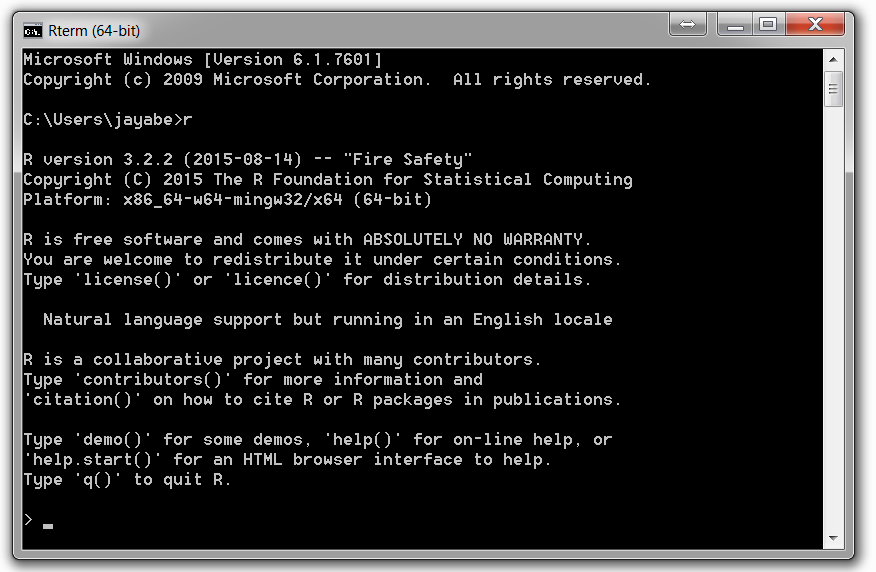Click the 'q()' quit hint text
Viewport: 876px width, 572px height.
pos(97,480)
